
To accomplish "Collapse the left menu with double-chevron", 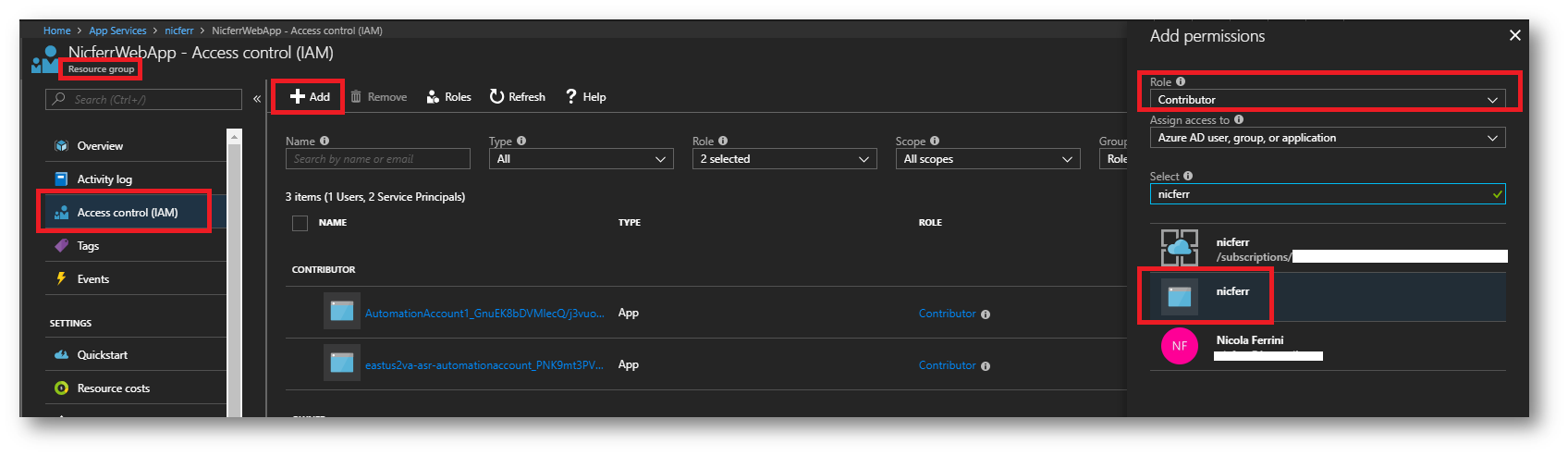I will [257, 99].
